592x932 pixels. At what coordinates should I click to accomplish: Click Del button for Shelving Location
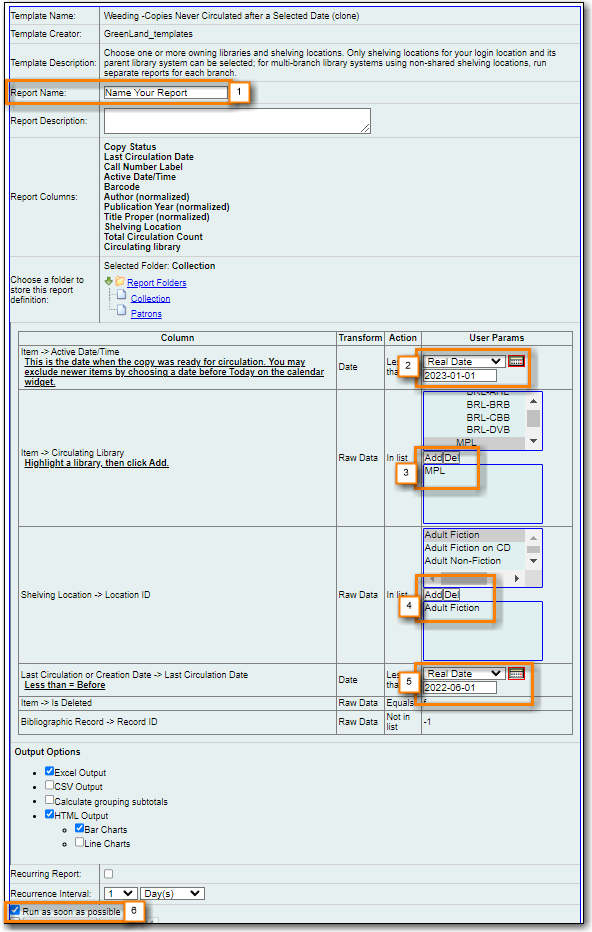click(452, 594)
